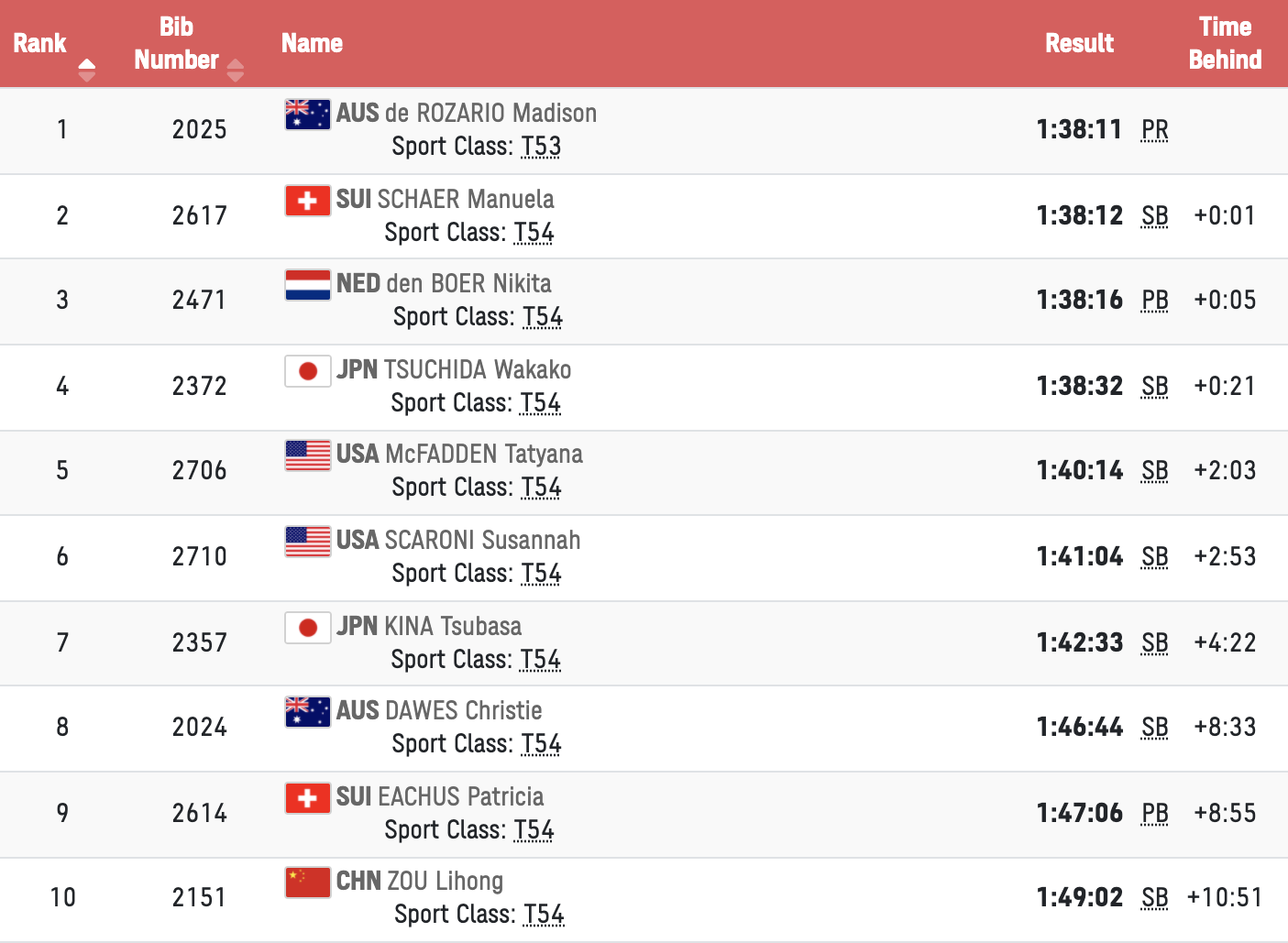Click PB abbreviation next to 1:38:16
1288x943 pixels.
1155,301
